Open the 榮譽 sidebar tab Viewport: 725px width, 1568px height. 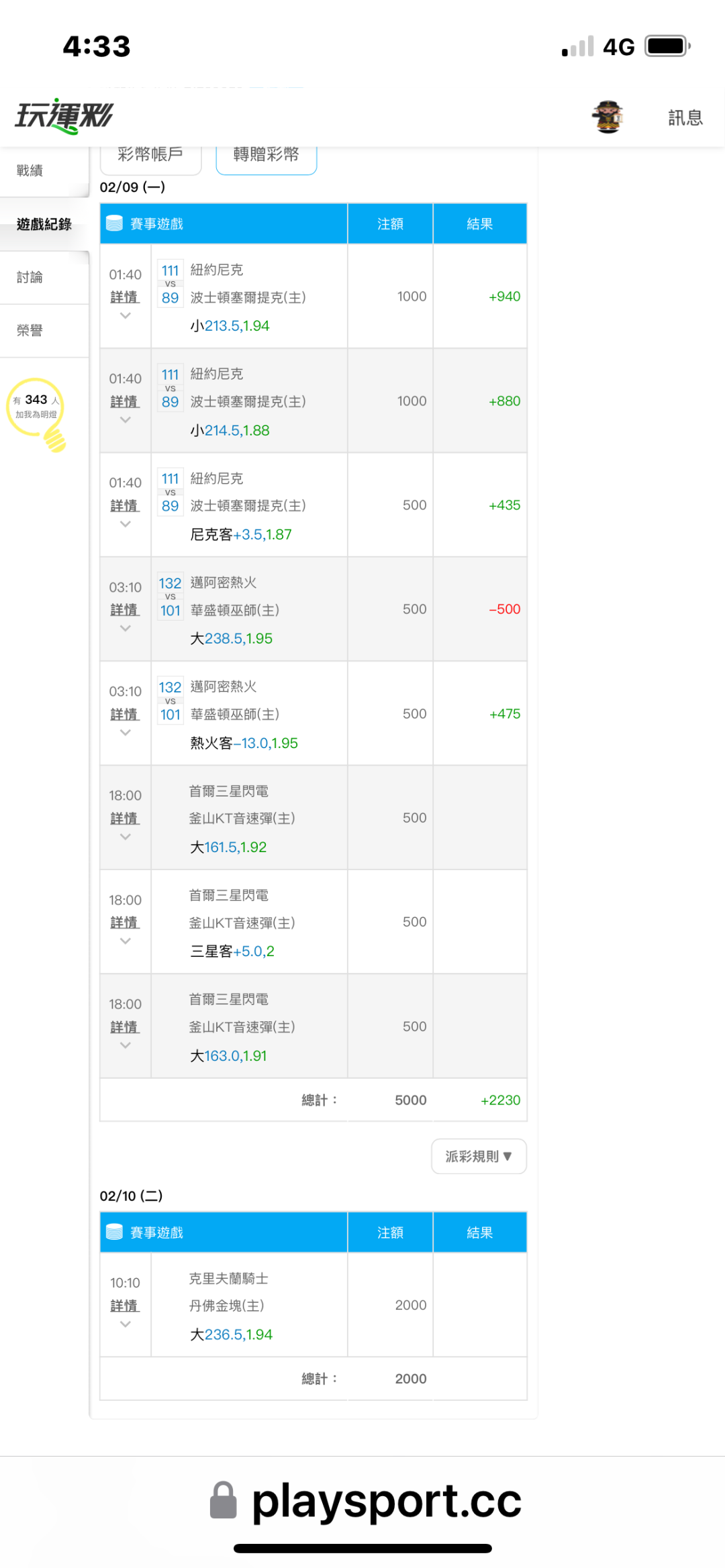coord(30,330)
